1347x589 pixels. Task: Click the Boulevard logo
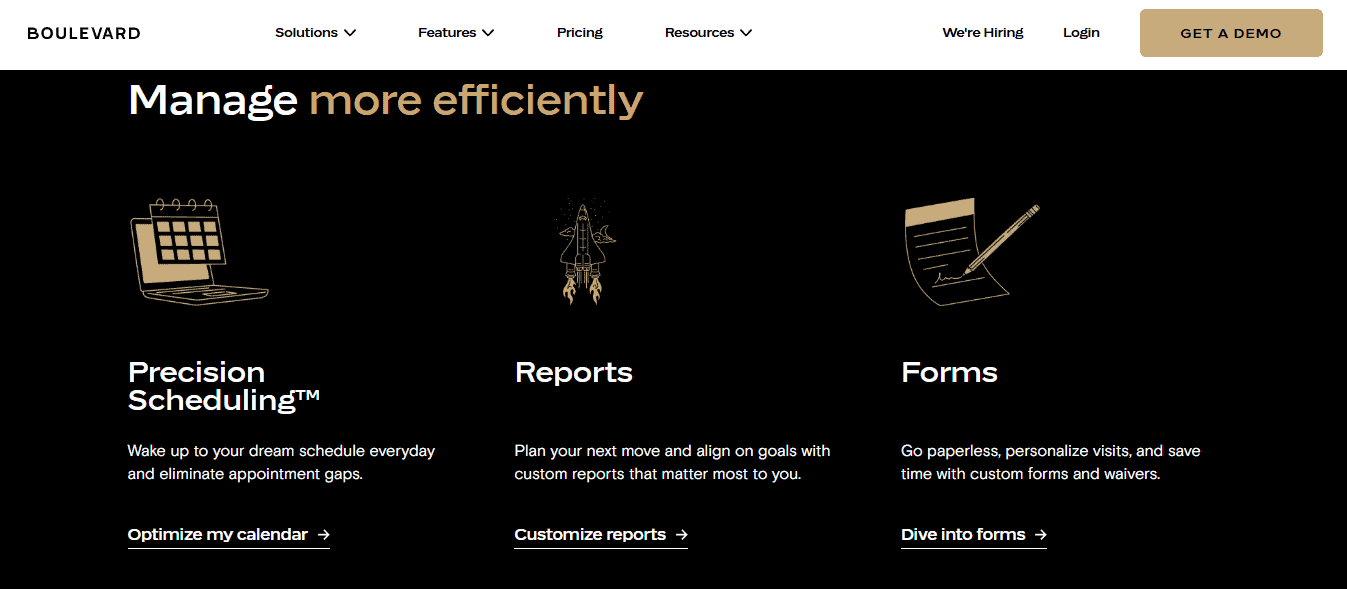tap(84, 33)
